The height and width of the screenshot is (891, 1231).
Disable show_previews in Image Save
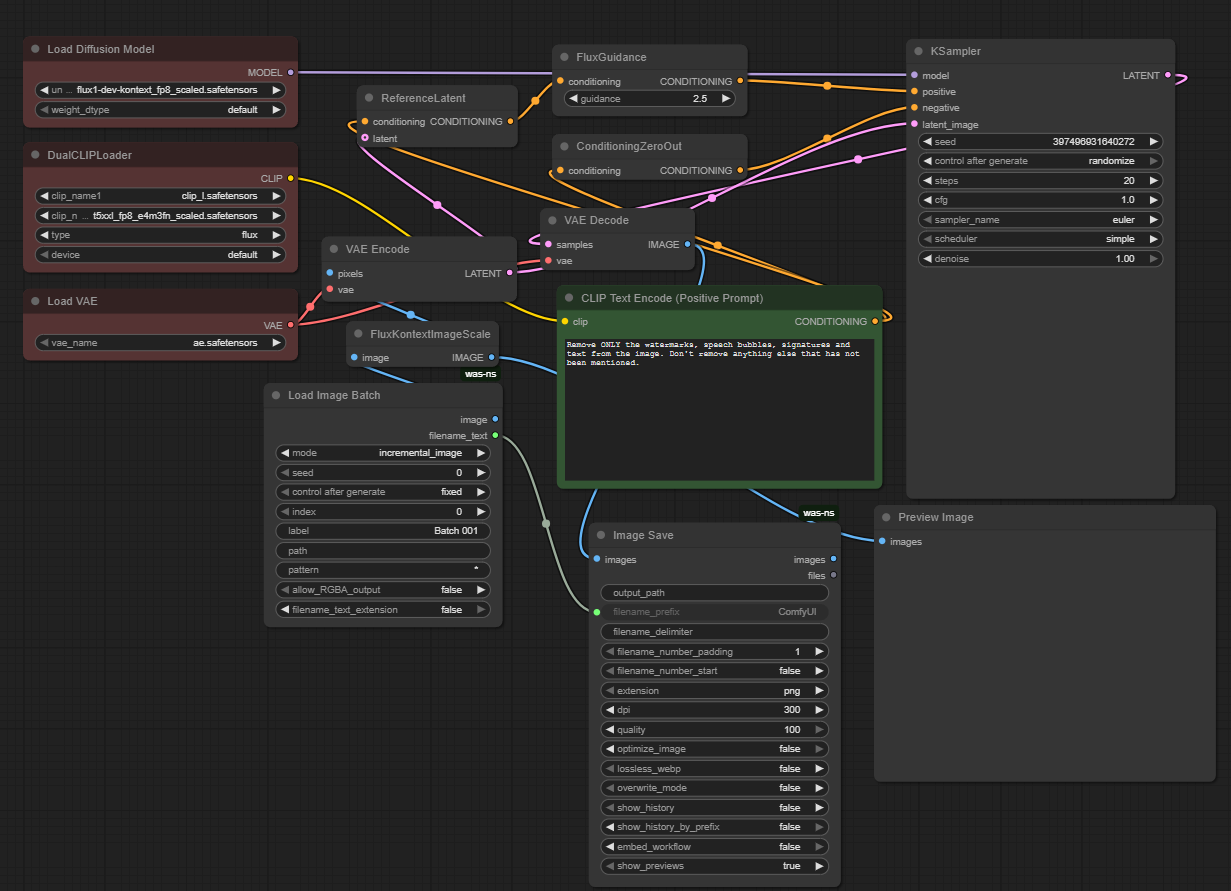[x=714, y=866]
